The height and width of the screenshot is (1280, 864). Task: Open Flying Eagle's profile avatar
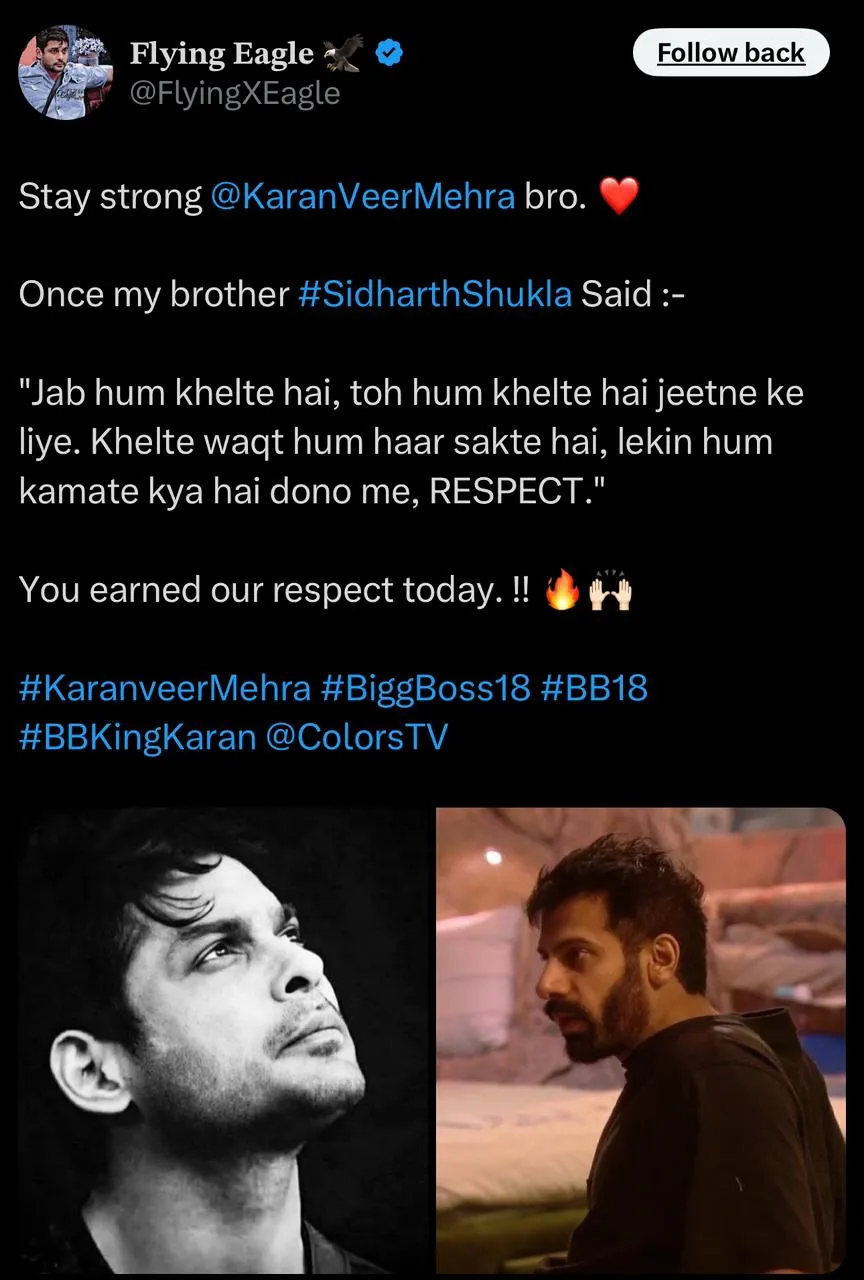tap(65, 72)
